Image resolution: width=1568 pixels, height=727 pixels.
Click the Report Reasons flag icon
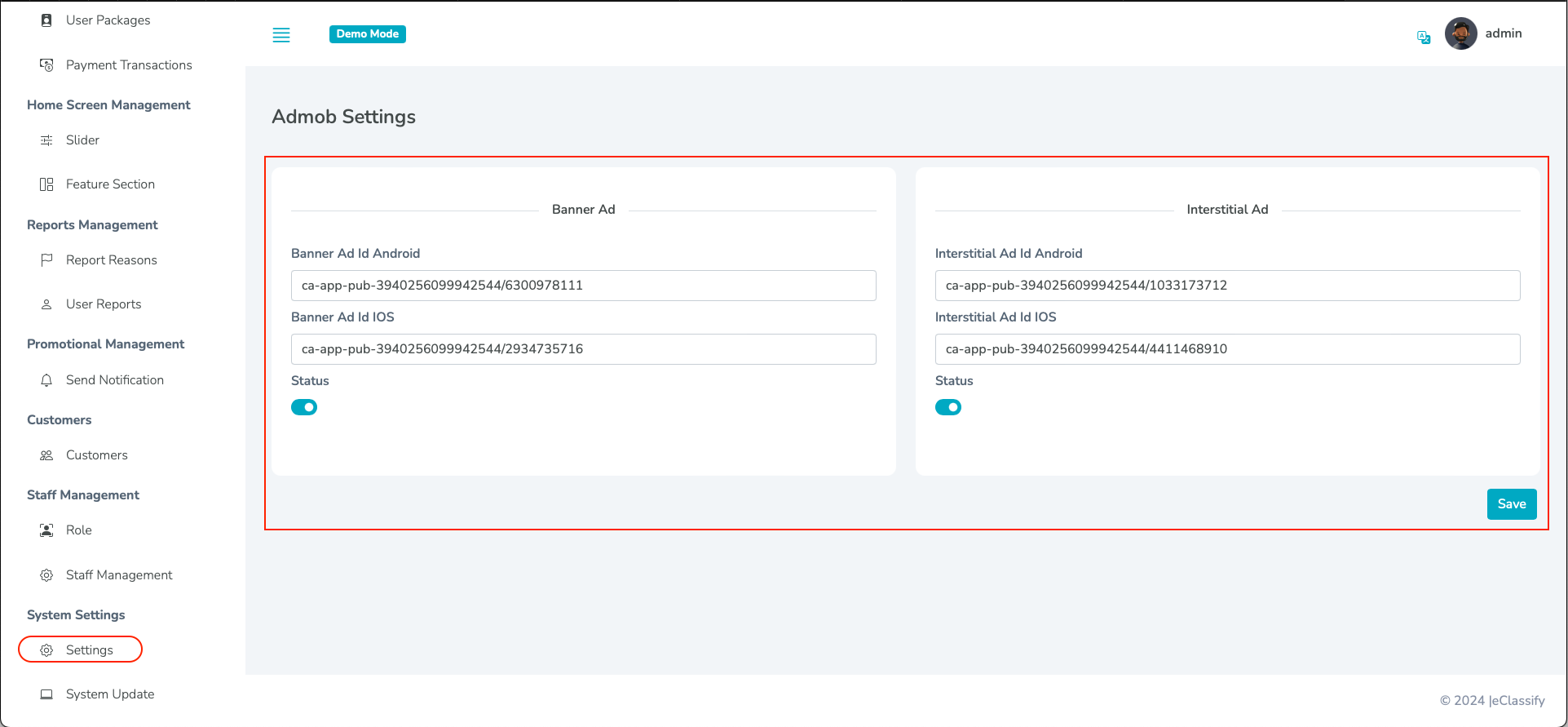point(46,260)
